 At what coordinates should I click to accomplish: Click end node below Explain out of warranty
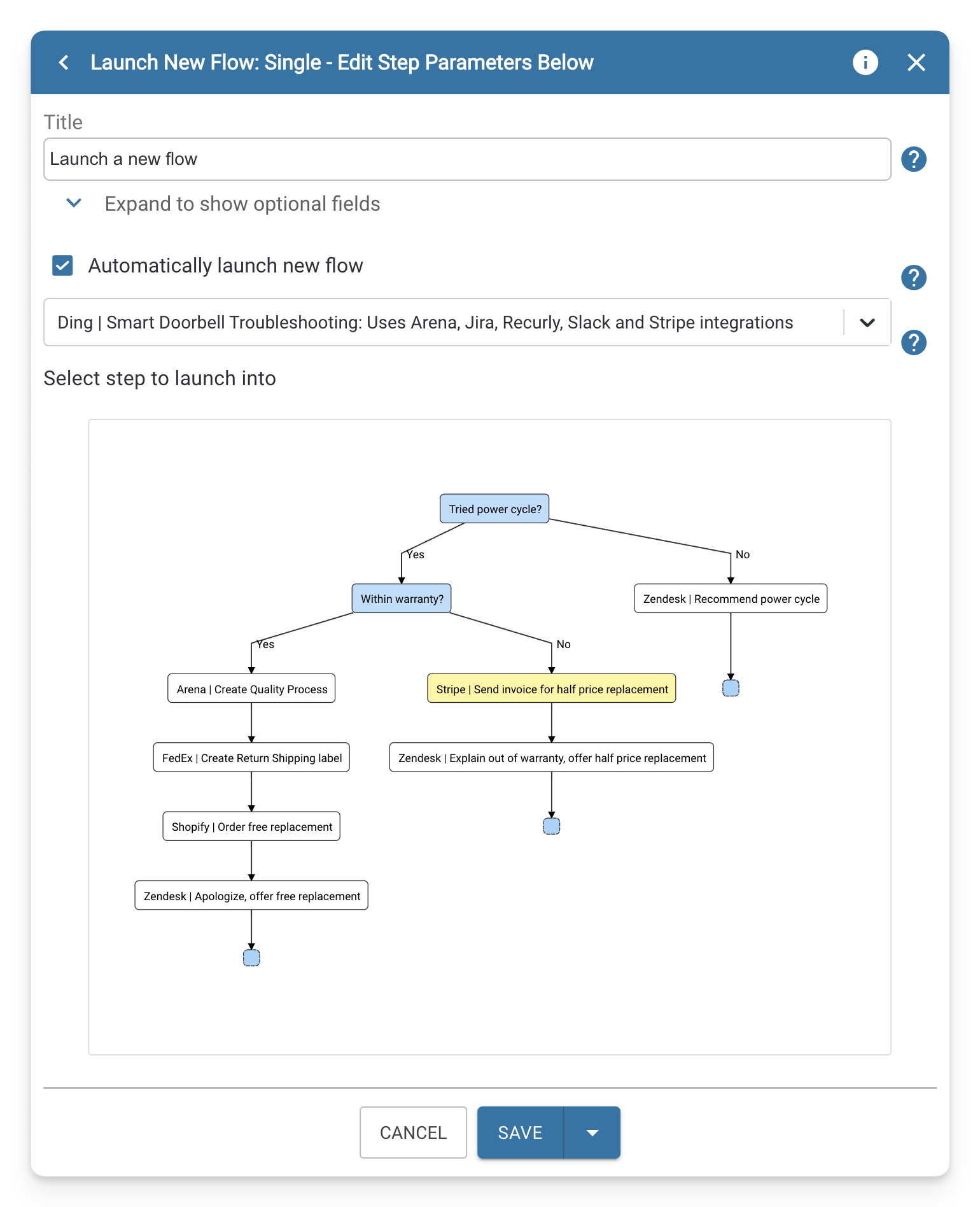tap(552, 826)
